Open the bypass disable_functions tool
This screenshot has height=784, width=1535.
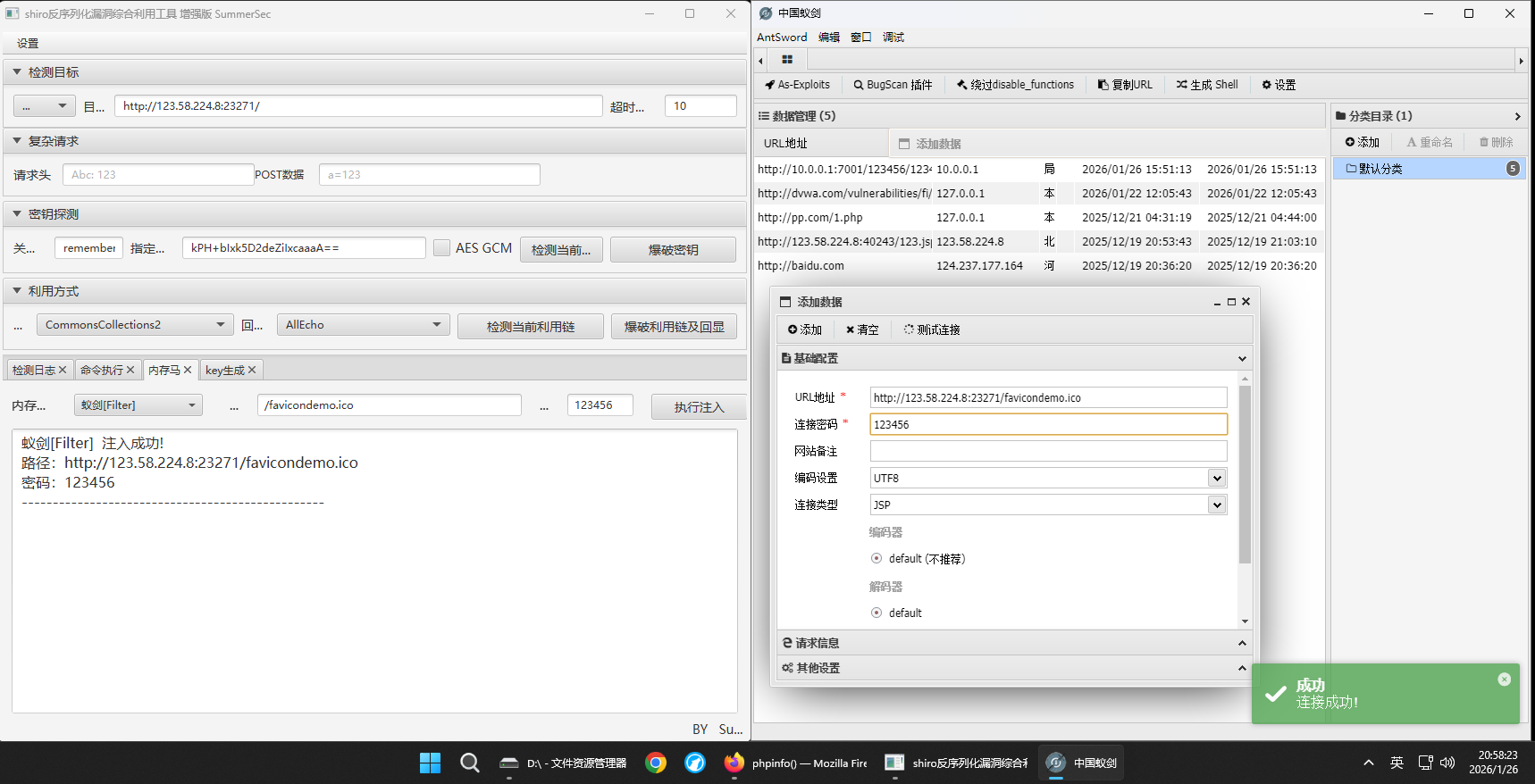1015,85
